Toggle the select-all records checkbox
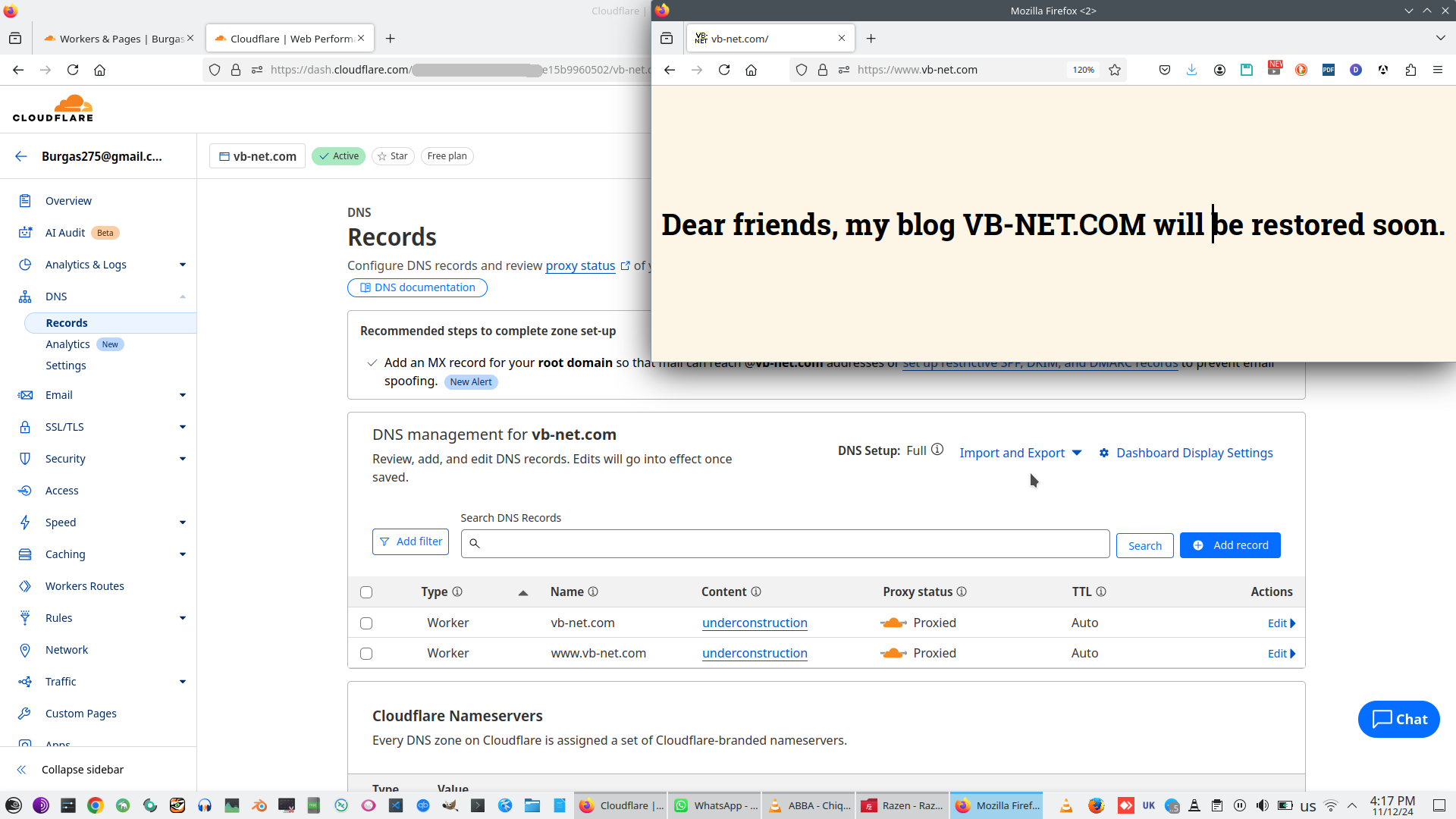This screenshot has height=819, width=1456. pyautogui.click(x=366, y=592)
